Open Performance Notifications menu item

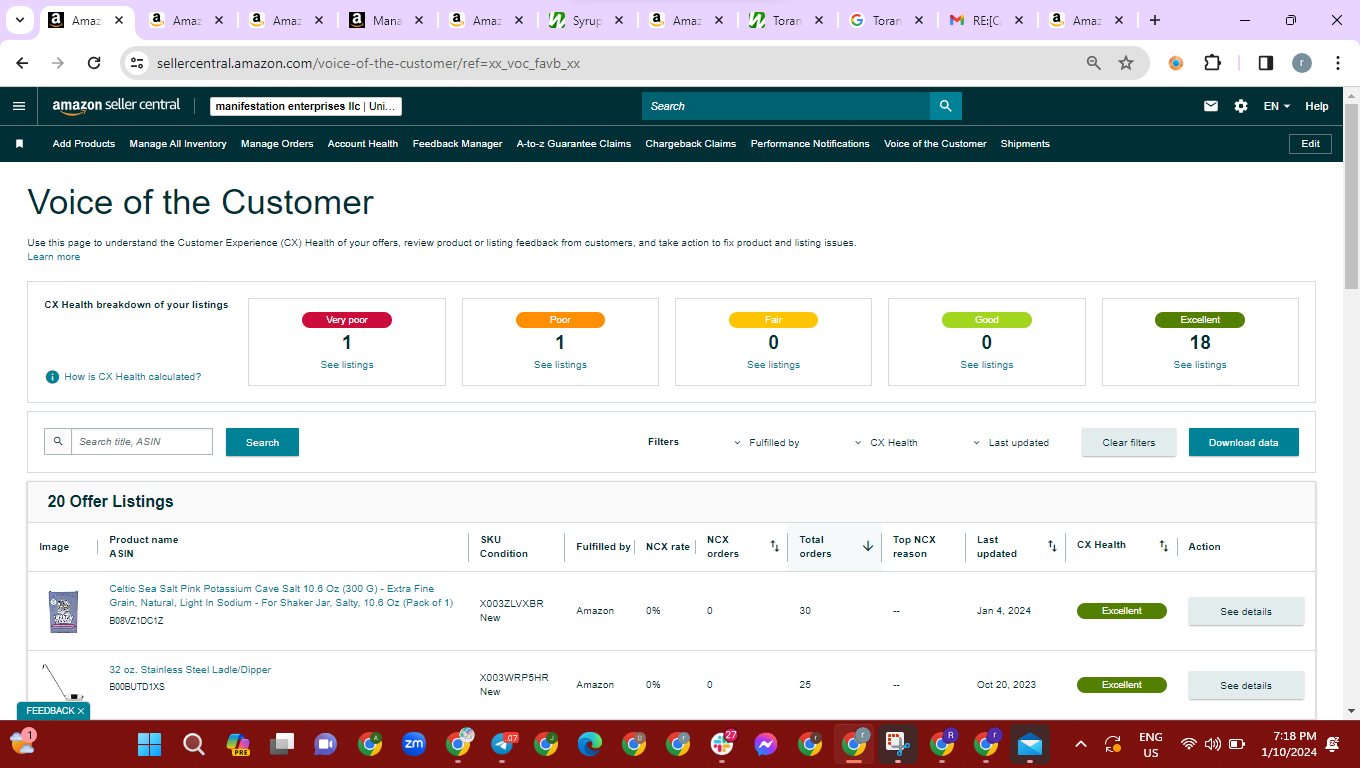click(810, 144)
